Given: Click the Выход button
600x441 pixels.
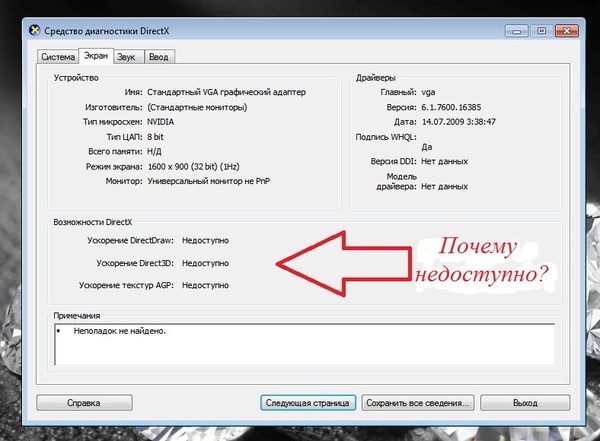Looking at the screenshot, I should coord(525,403).
